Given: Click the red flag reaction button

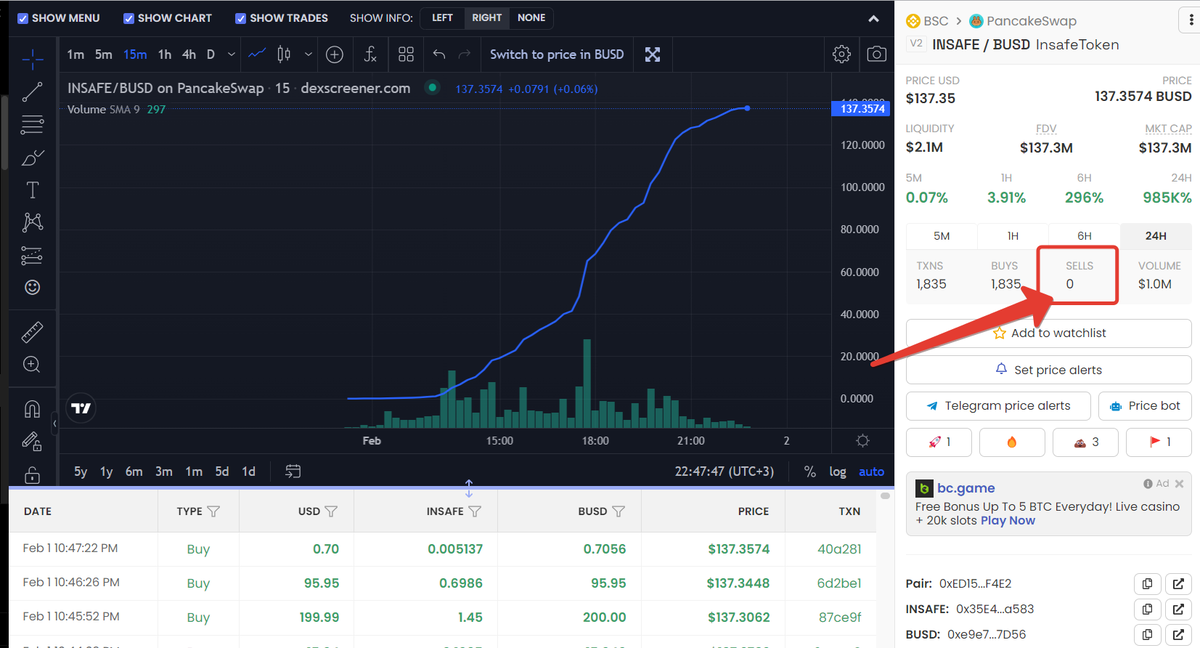Looking at the screenshot, I should pos(1159,442).
